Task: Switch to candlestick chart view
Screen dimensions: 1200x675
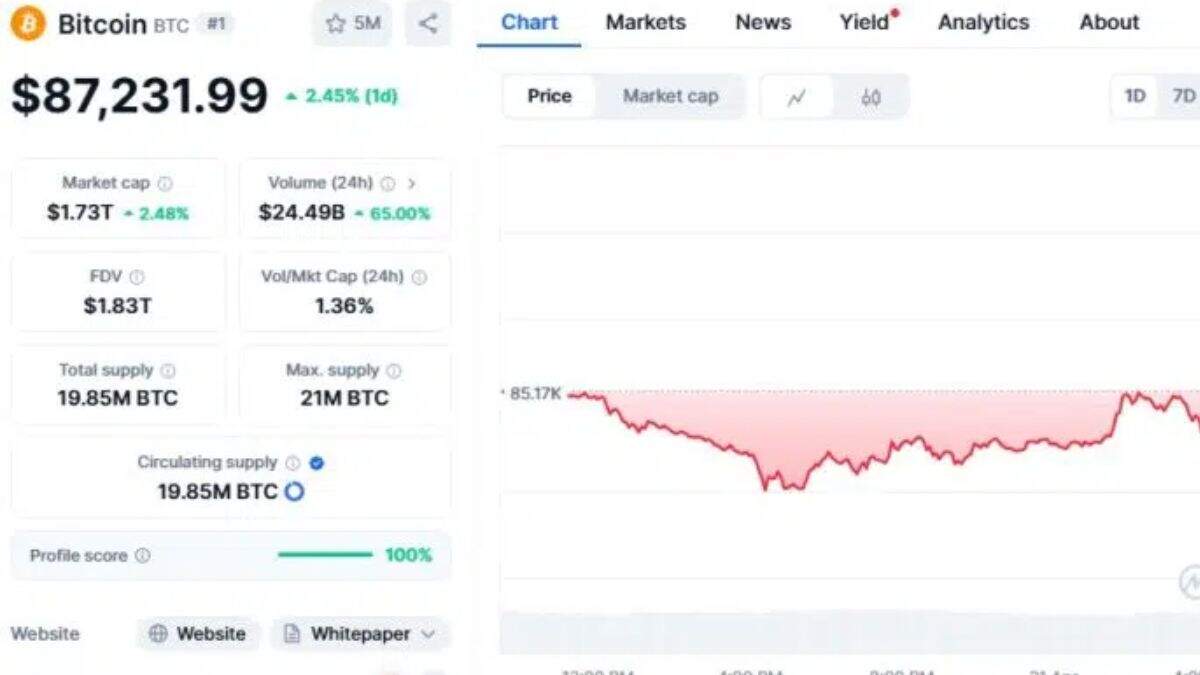Action: coord(871,97)
